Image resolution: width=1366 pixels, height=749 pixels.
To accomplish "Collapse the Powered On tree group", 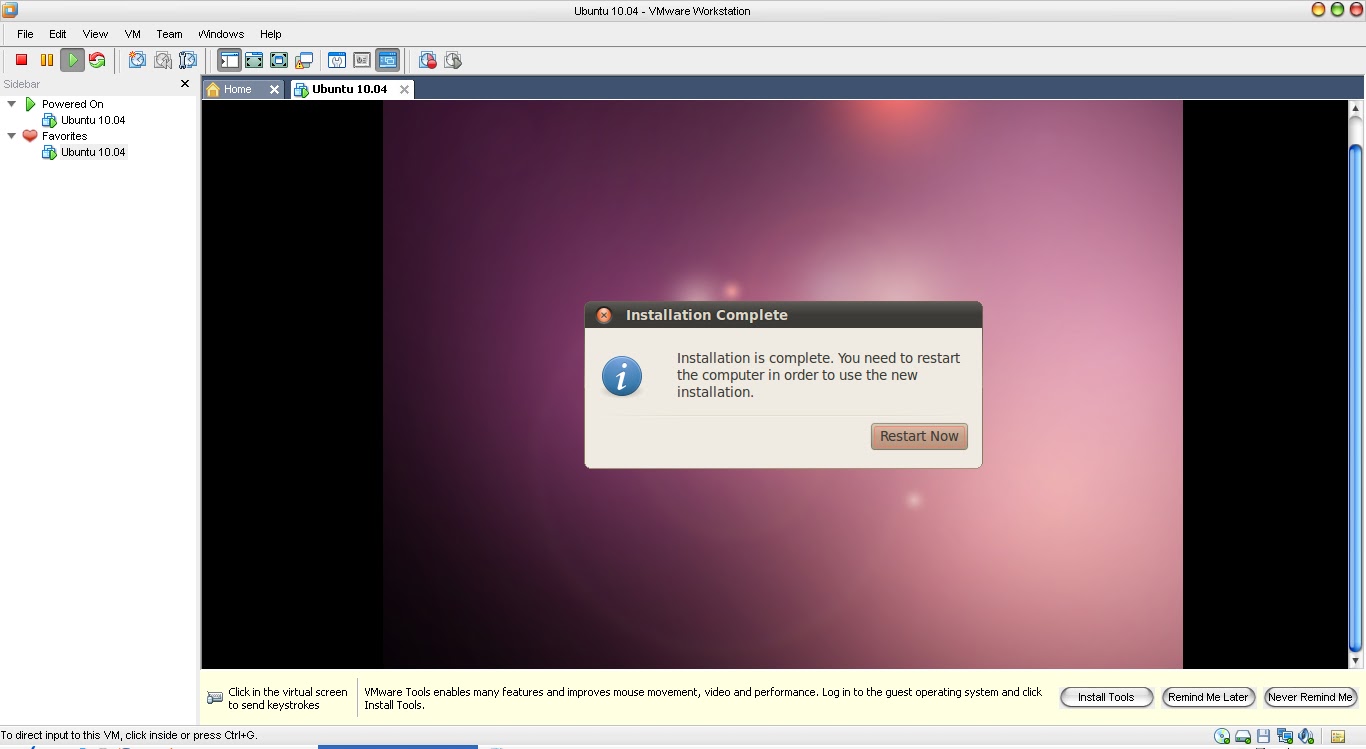I will pos(12,104).
